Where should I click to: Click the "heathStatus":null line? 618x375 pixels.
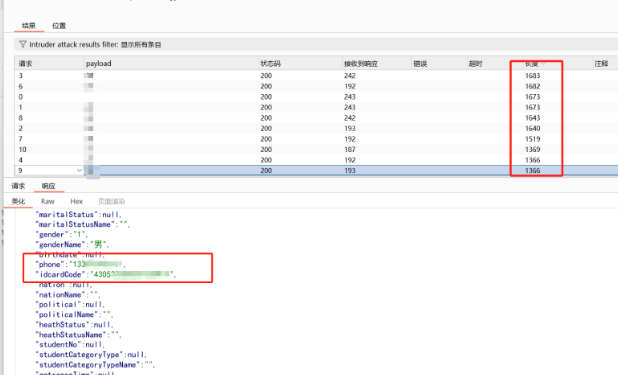[74, 325]
